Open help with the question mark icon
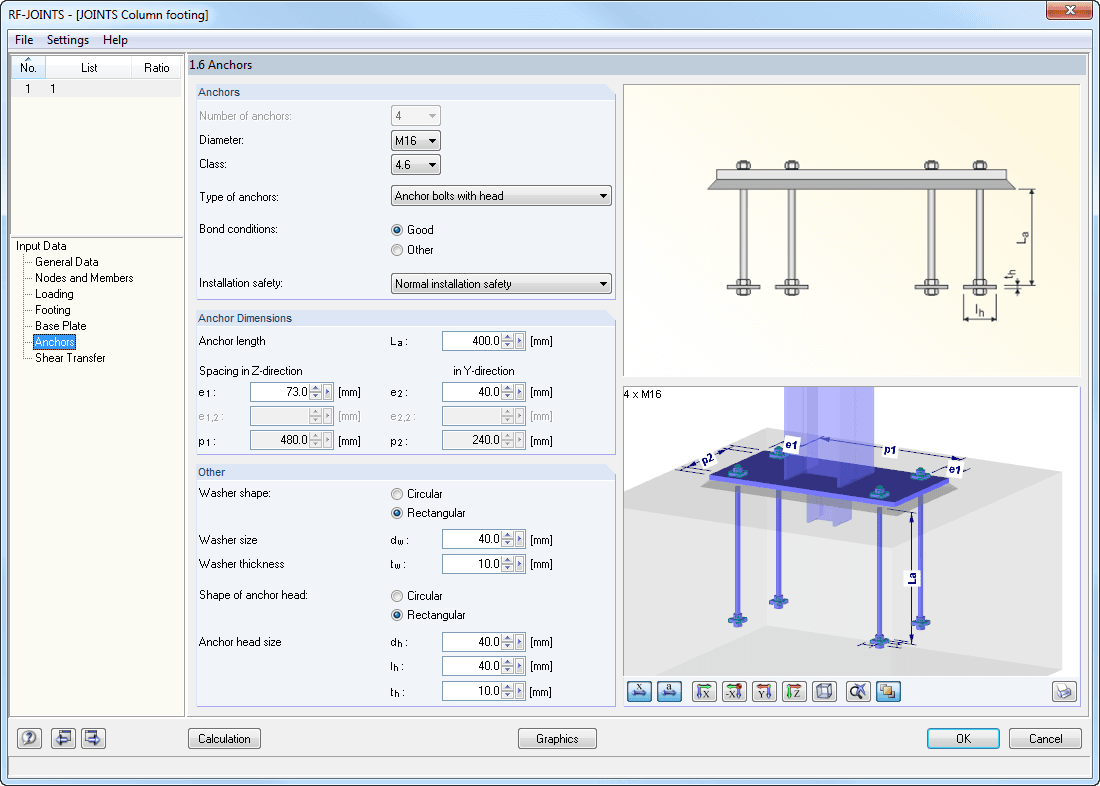1100x786 pixels. point(29,738)
